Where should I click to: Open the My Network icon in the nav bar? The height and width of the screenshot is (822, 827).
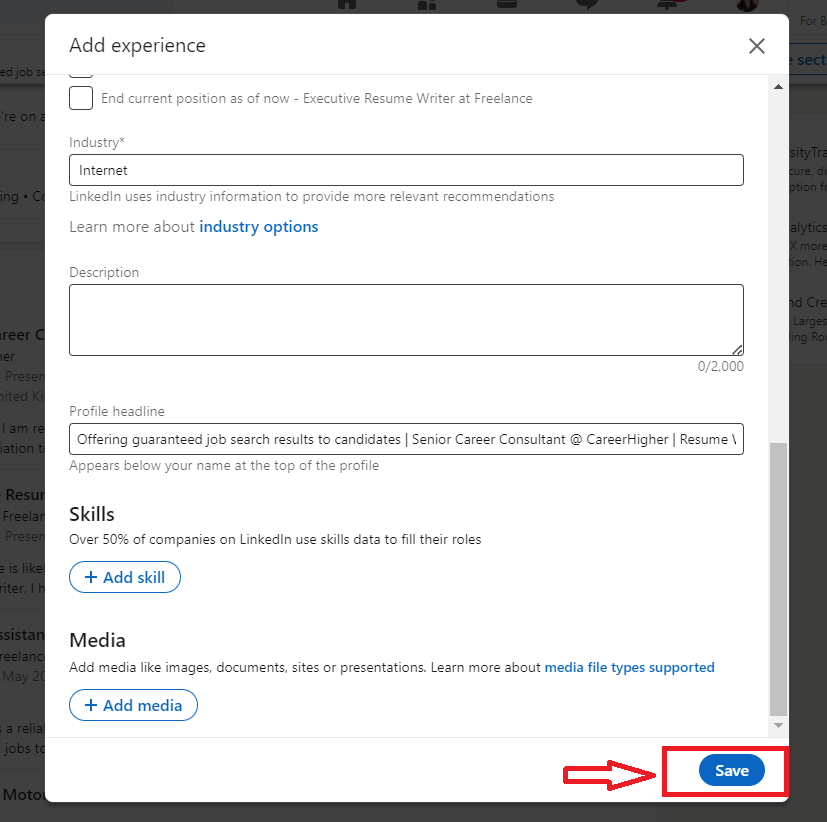427,5
